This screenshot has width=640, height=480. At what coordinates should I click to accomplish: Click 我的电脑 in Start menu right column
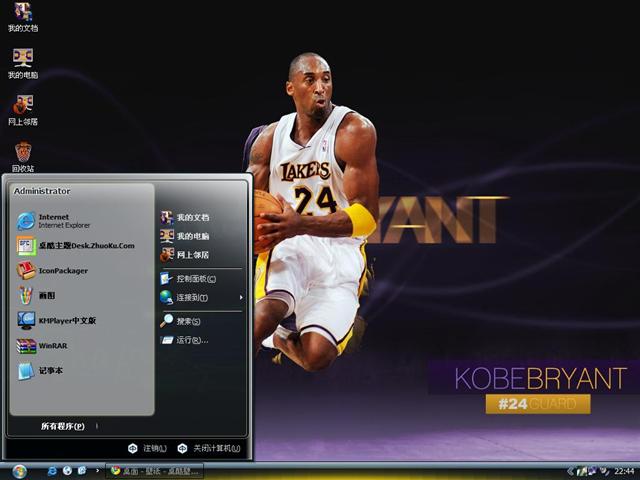tap(192, 236)
